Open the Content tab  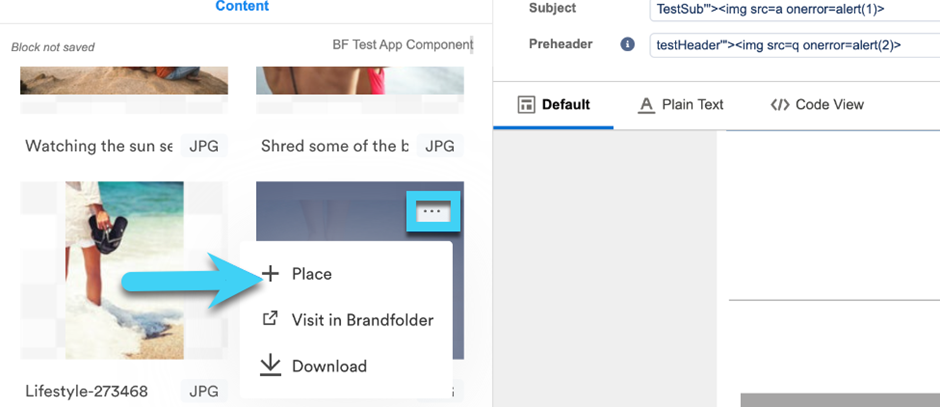click(242, 7)
